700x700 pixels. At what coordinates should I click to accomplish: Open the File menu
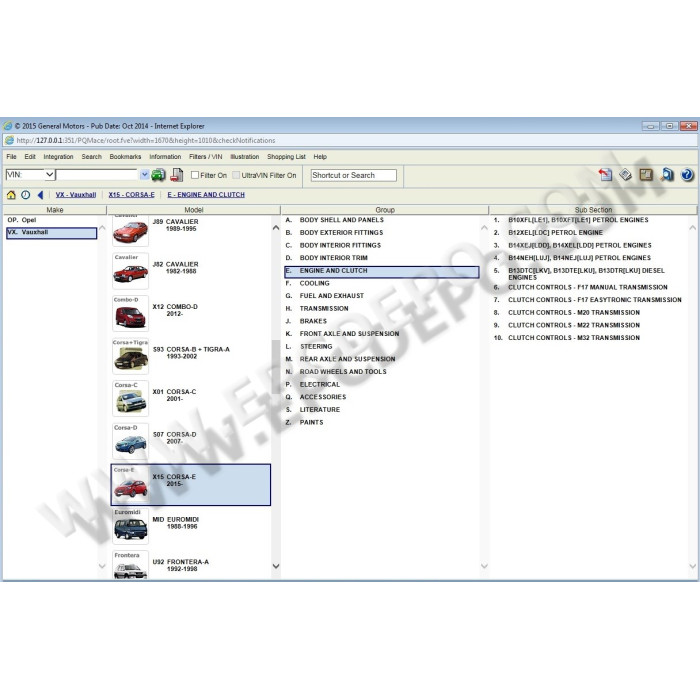click(x=11, y=157)
